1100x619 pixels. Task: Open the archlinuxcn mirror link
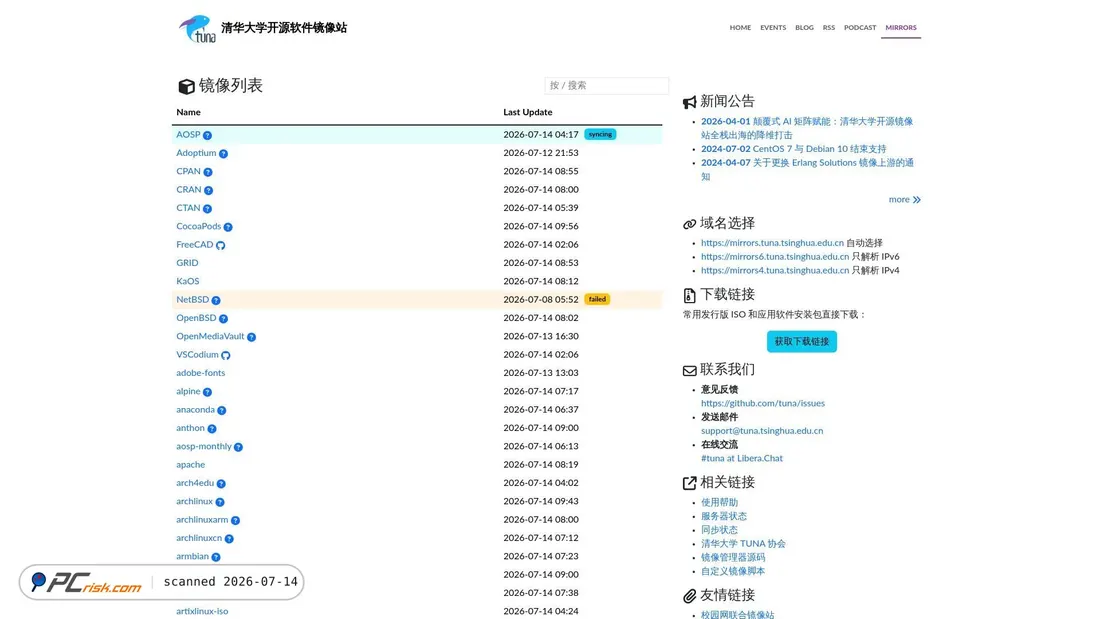click(x=199, y=538)
